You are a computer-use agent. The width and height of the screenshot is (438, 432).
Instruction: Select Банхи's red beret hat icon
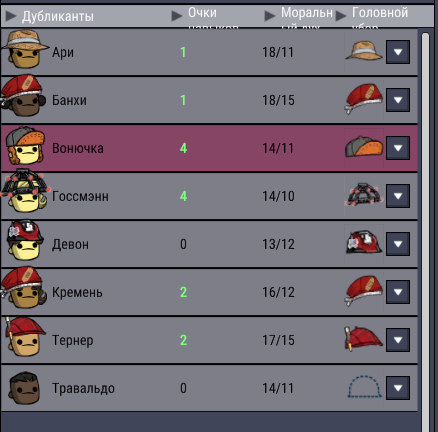pyautogui.click(x=364, y=99)
